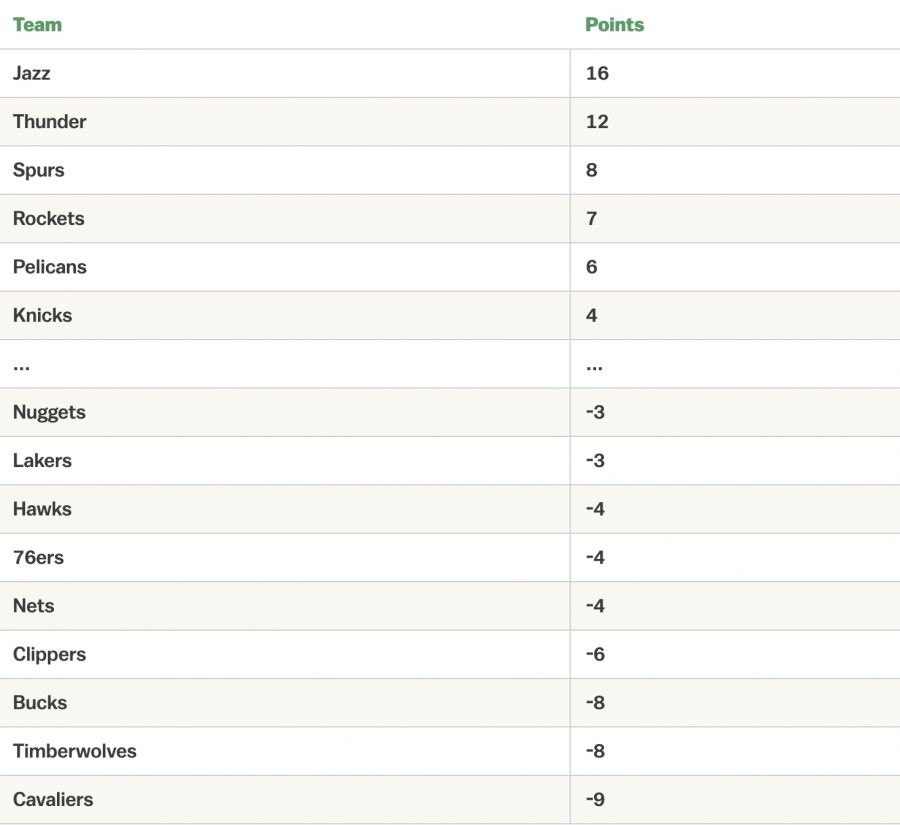Select the Cavaliers team cell

point(53,800)
